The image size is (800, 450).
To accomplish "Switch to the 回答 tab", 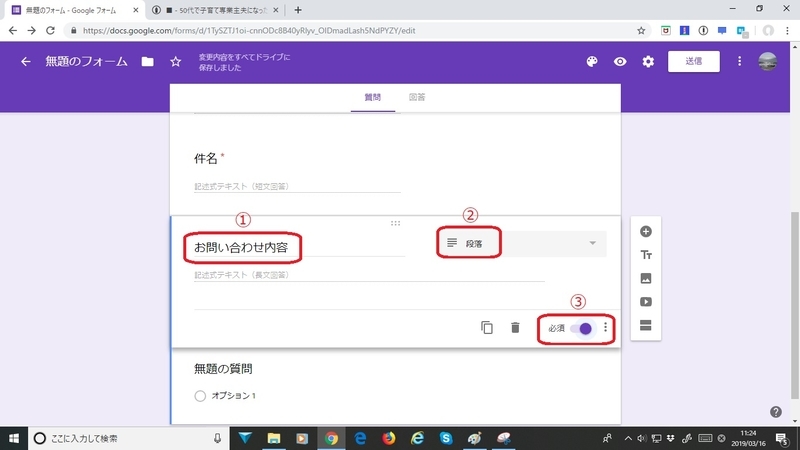I will (x=417, y=97).
